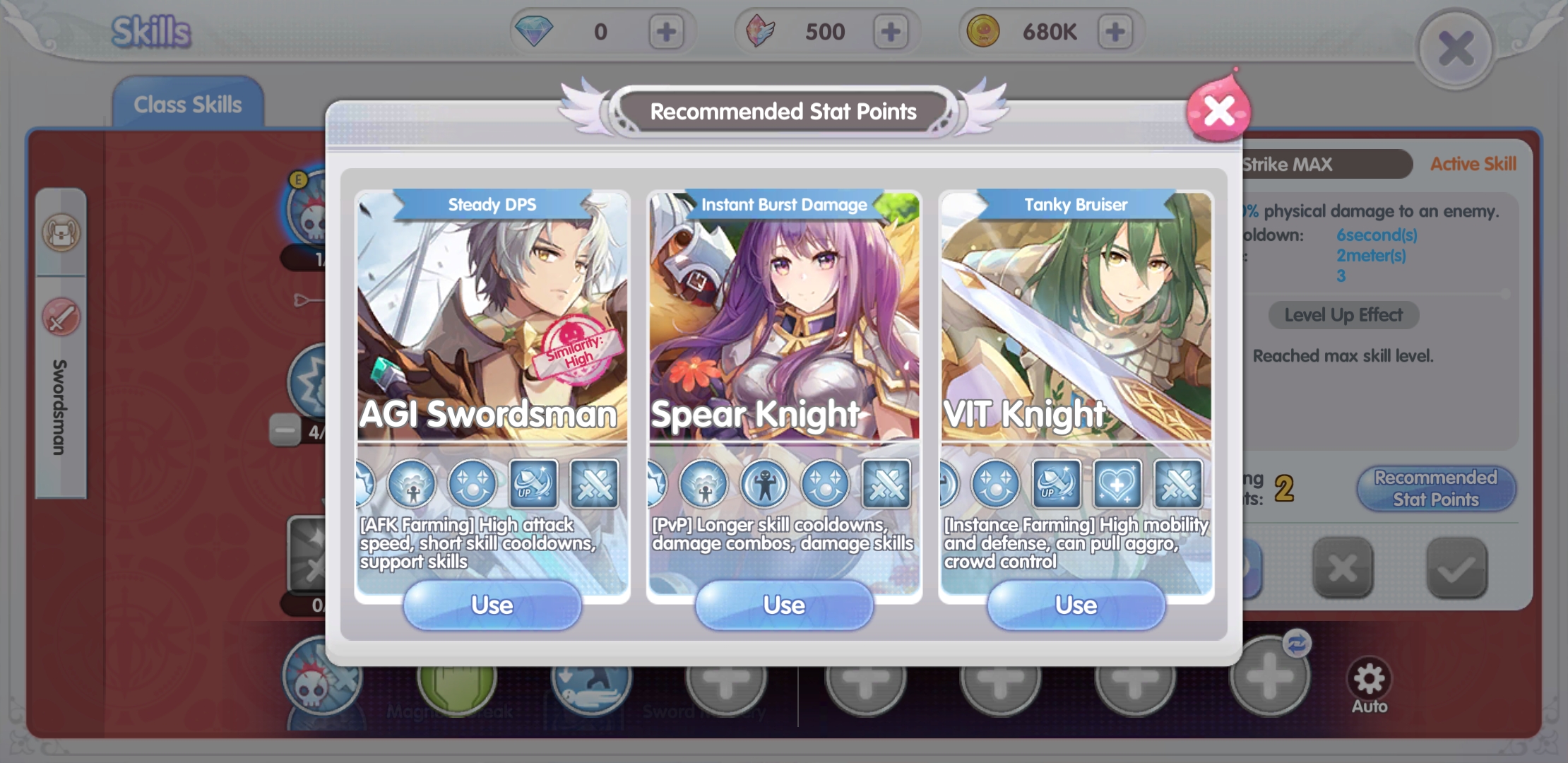Decrease skill level with minus button
This screenshot has width=1568, height=763.
click(x=285, y=430)
